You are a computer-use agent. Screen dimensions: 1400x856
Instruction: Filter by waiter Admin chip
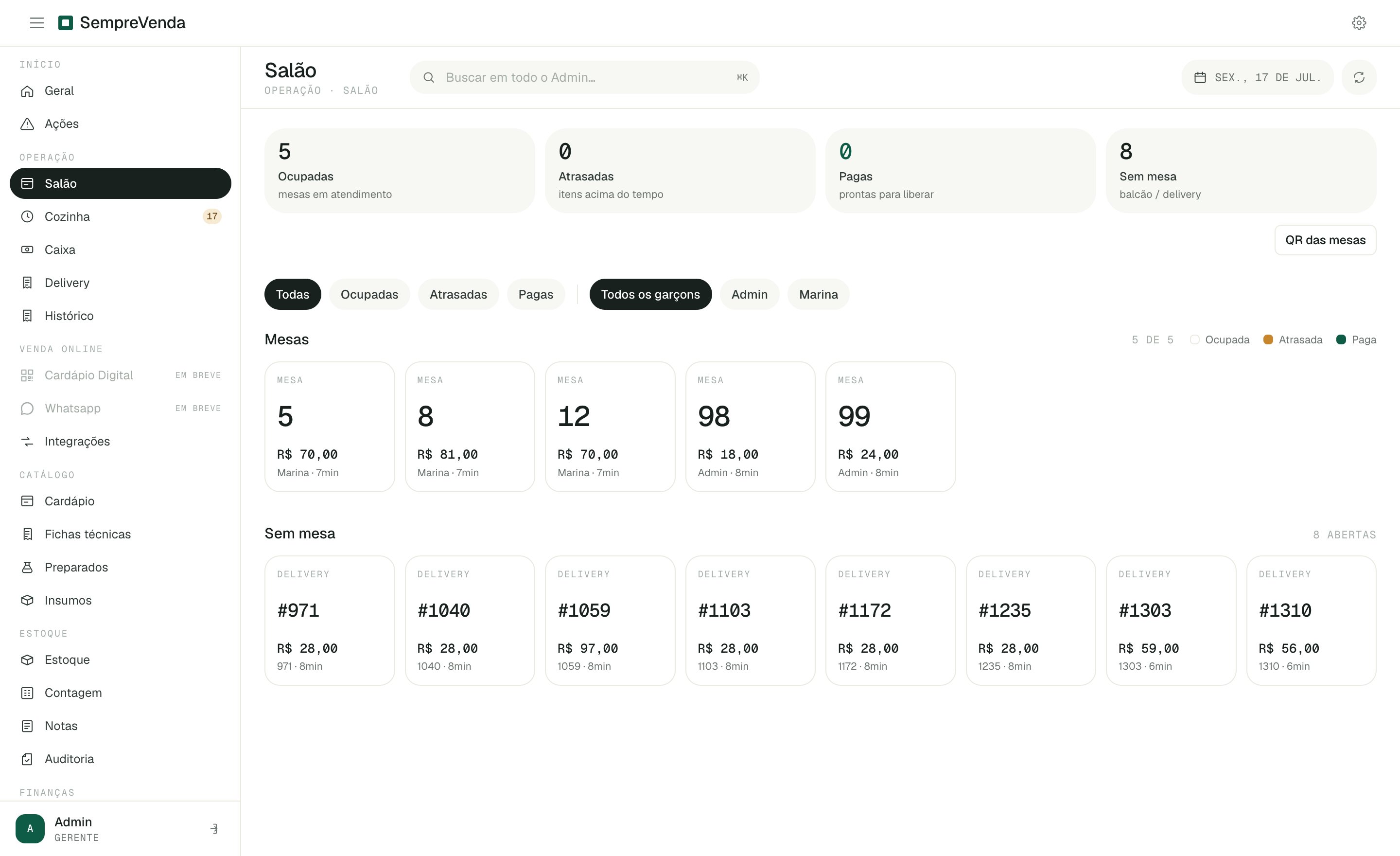coord(750,294)
